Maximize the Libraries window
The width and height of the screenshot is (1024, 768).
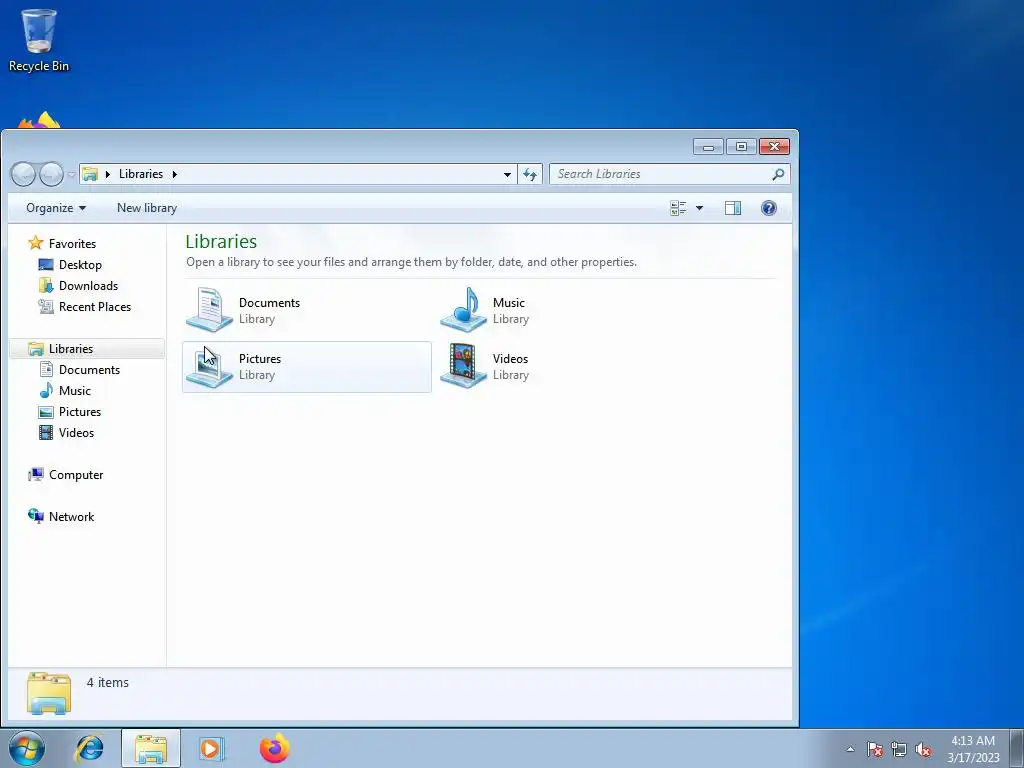pyautogui.click(x=741, y=146)
